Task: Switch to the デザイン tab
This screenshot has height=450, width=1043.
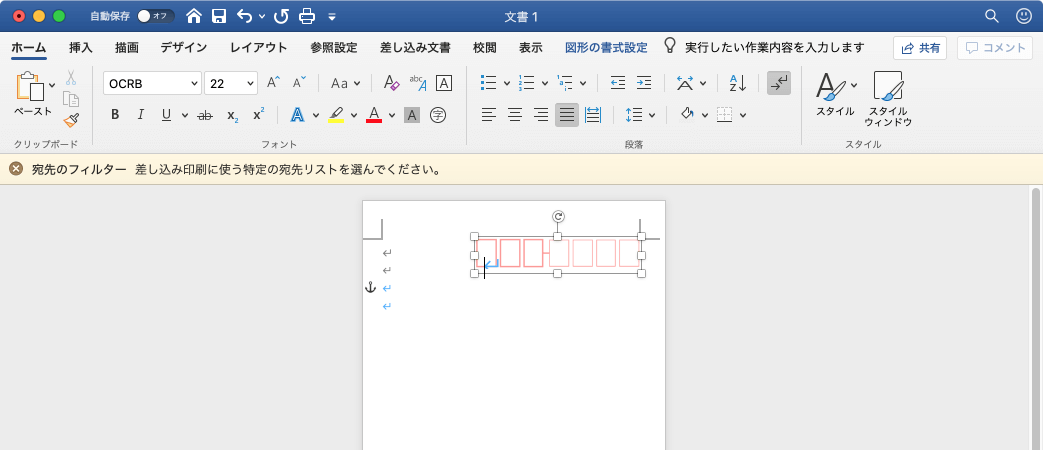Action: [184, 47]
